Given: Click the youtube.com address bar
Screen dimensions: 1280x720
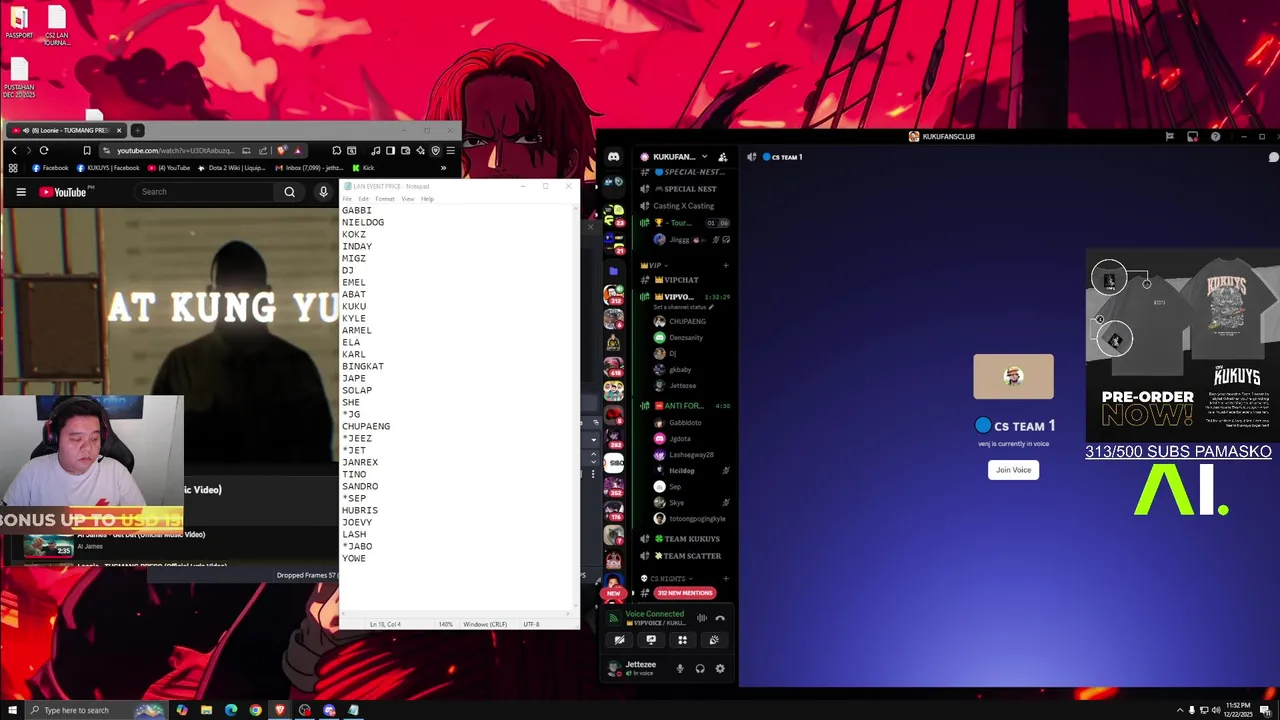Looking at the screenshot, I should (175, 150).
